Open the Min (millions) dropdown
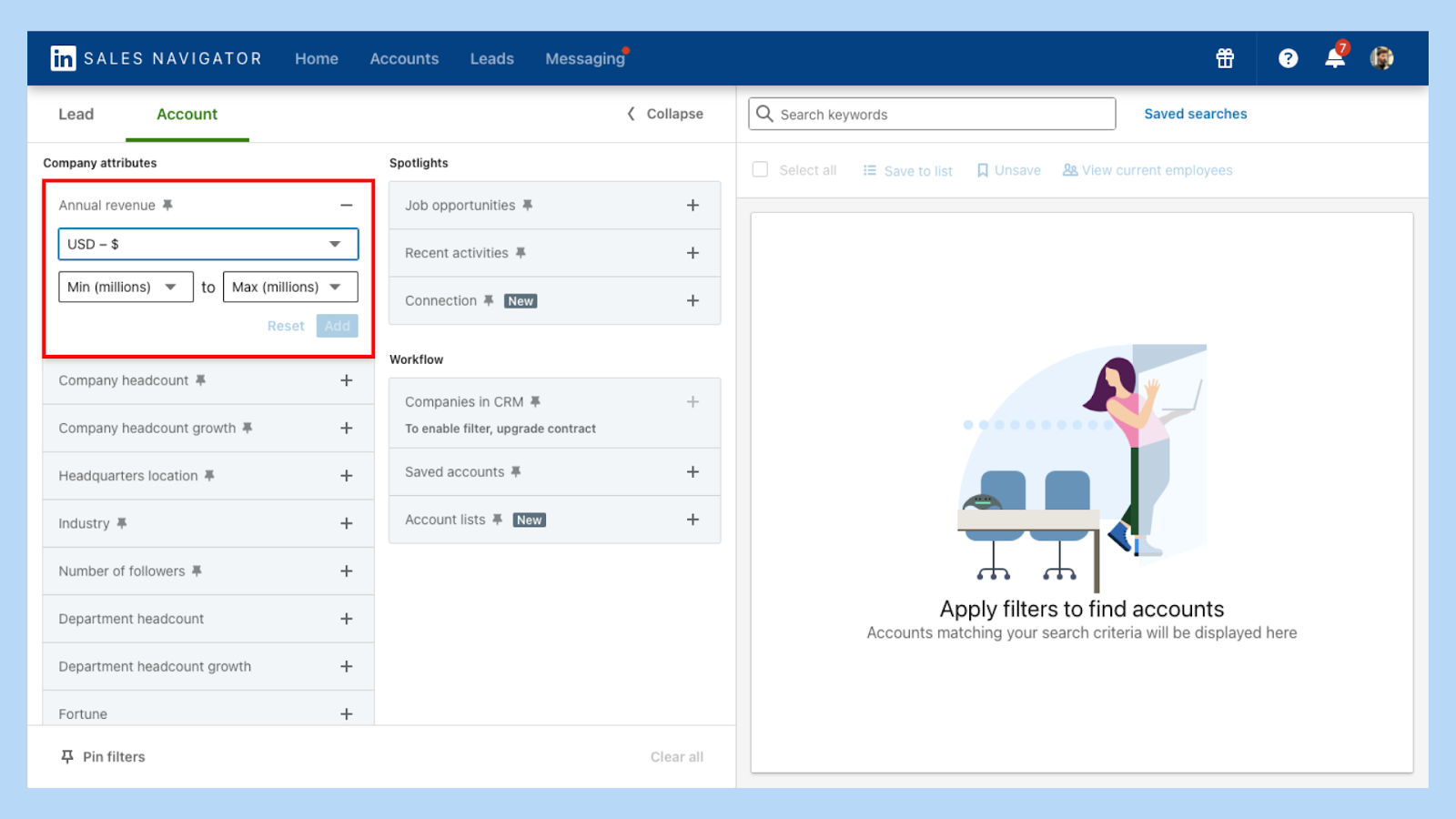The width and height of the screenshot is (1456, 819). tap(126, 287)
